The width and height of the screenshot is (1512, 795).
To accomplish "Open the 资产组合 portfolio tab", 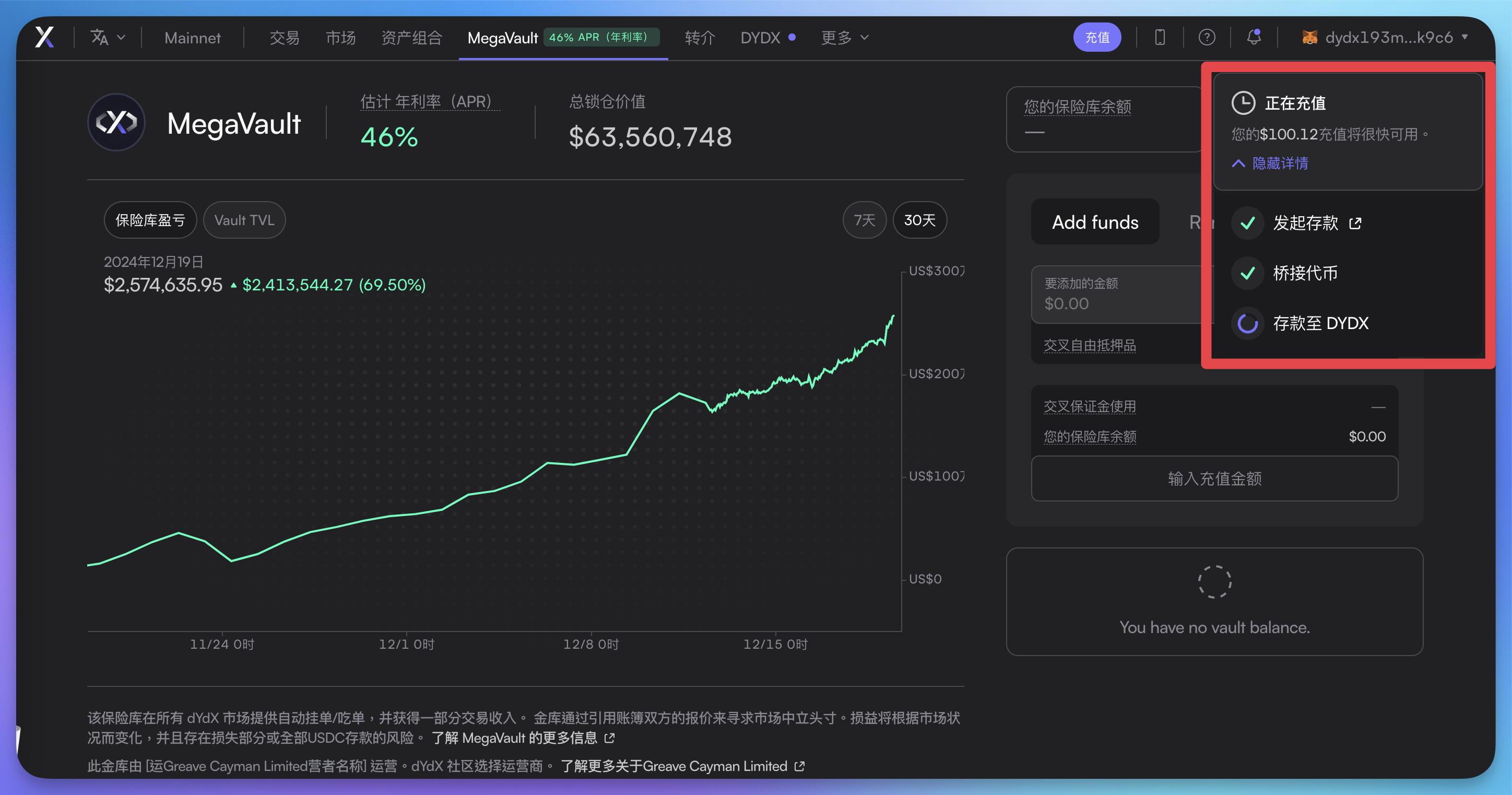I will [411, 38].
